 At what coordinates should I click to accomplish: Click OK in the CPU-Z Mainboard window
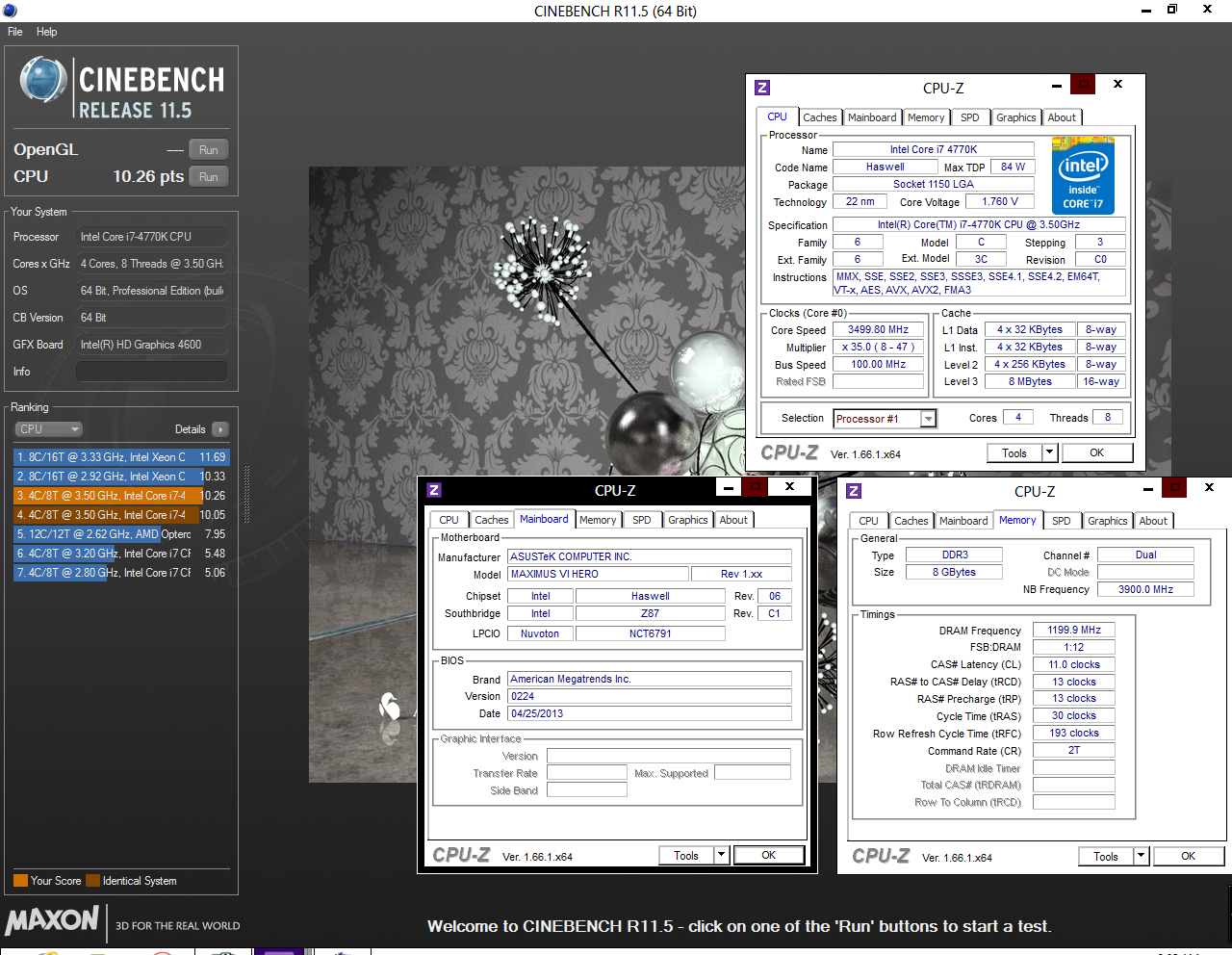769,855
